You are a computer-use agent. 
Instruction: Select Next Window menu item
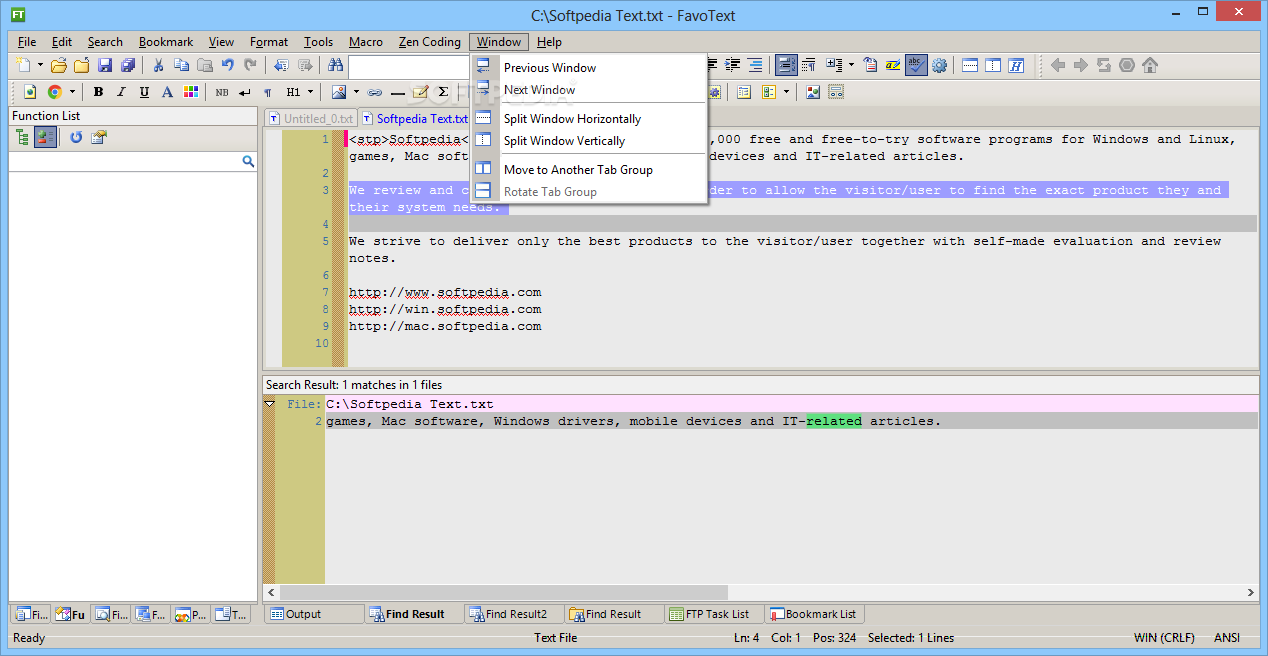click(x=590, y=90)
